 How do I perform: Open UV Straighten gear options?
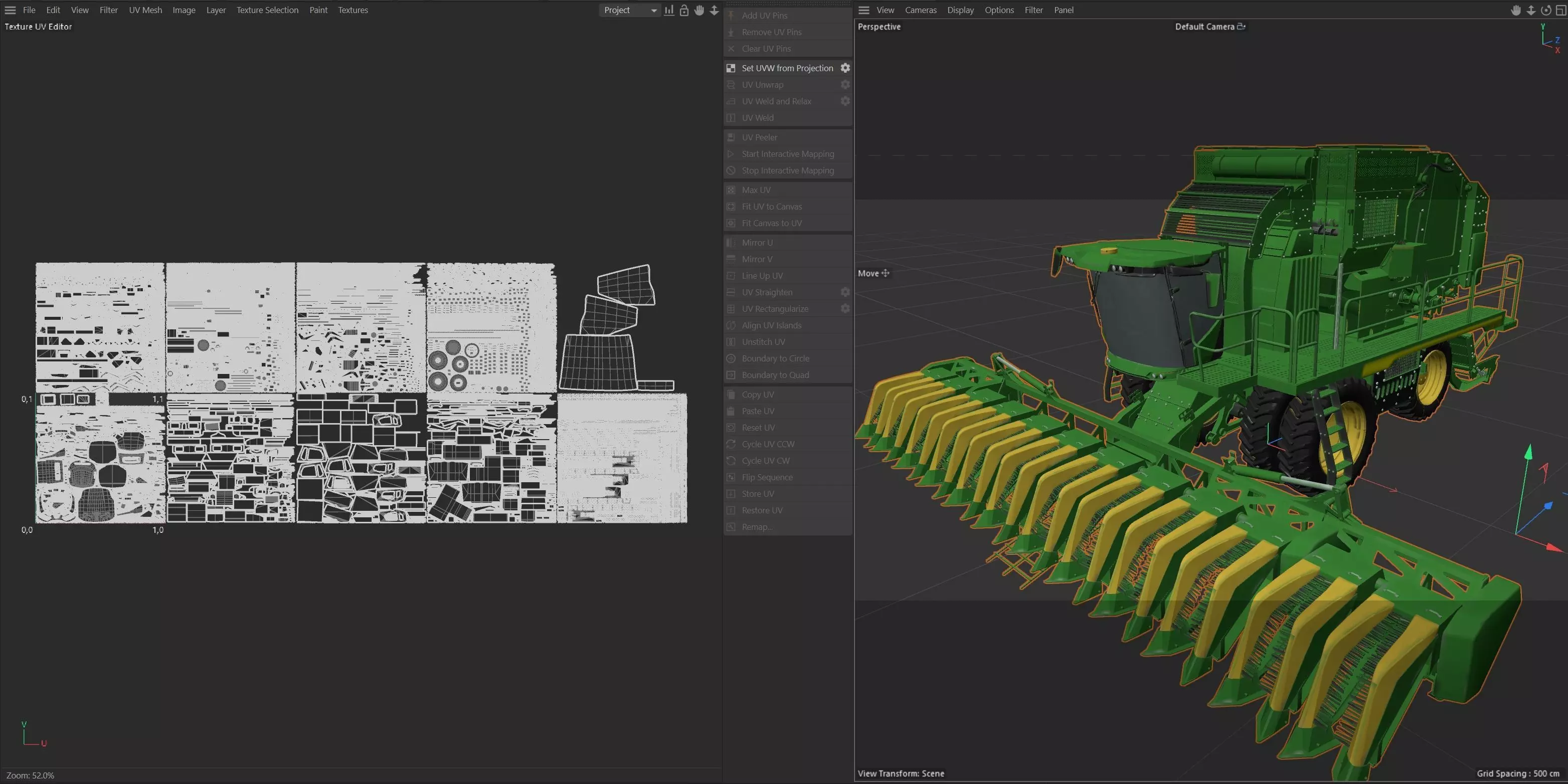[x=845, y=292]
